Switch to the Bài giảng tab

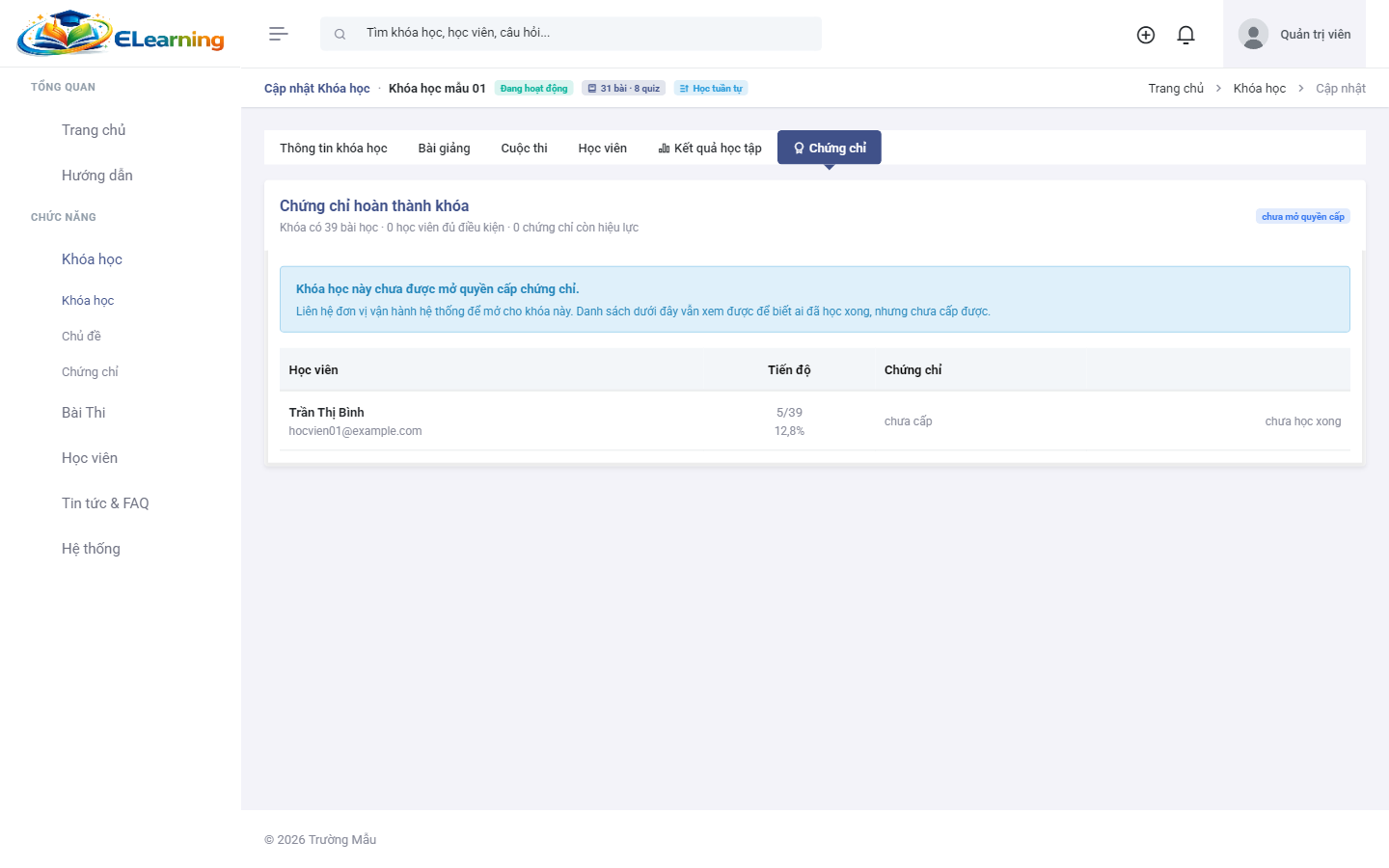click(x=445, y=148)
